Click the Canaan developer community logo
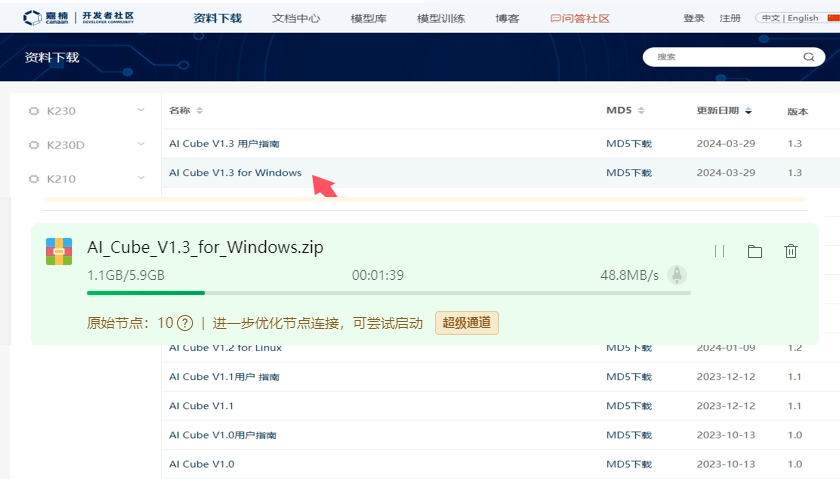This screenshot has height=479, width=840. point(79,18)
